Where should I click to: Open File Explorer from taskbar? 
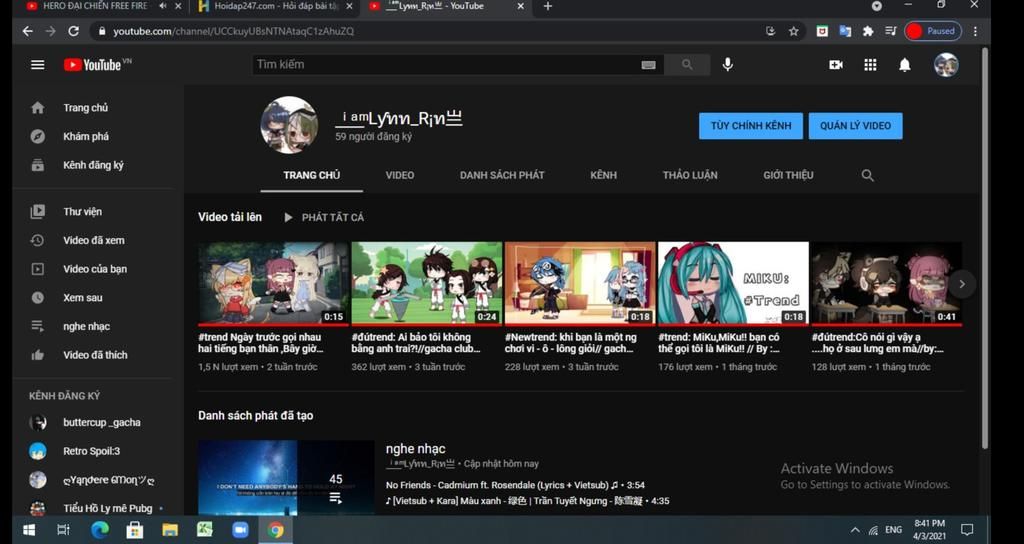coord(170,530)
